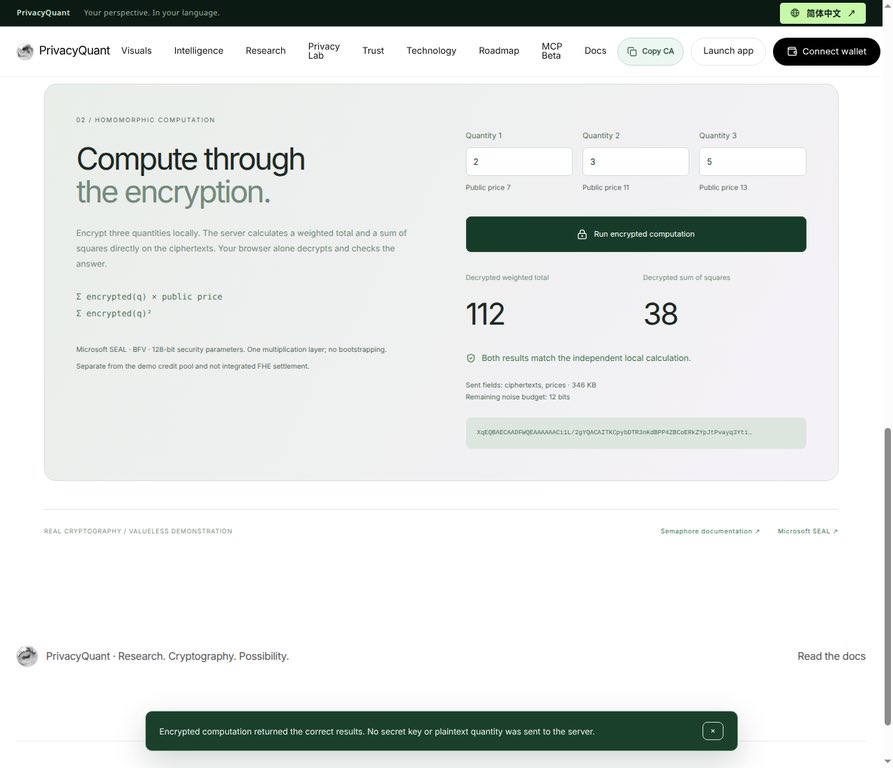
Task: Click 'Public price 11' label
Action: 605,187
